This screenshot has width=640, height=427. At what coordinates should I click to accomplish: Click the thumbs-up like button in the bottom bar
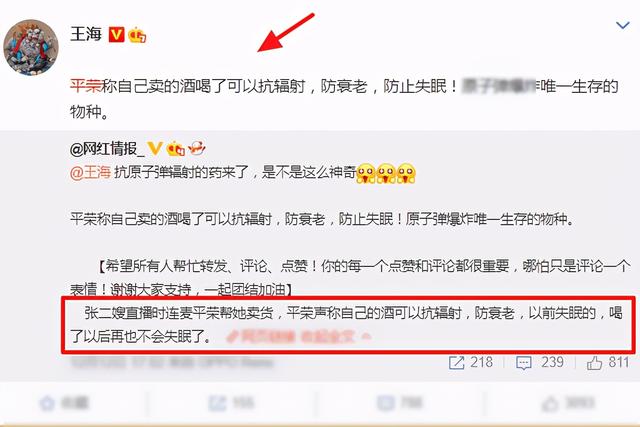[568, 403]
